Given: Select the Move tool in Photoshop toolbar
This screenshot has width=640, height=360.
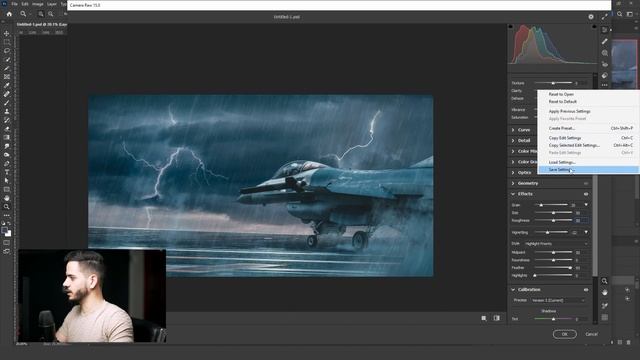Looking at the screenshot, I should [7, 33].
